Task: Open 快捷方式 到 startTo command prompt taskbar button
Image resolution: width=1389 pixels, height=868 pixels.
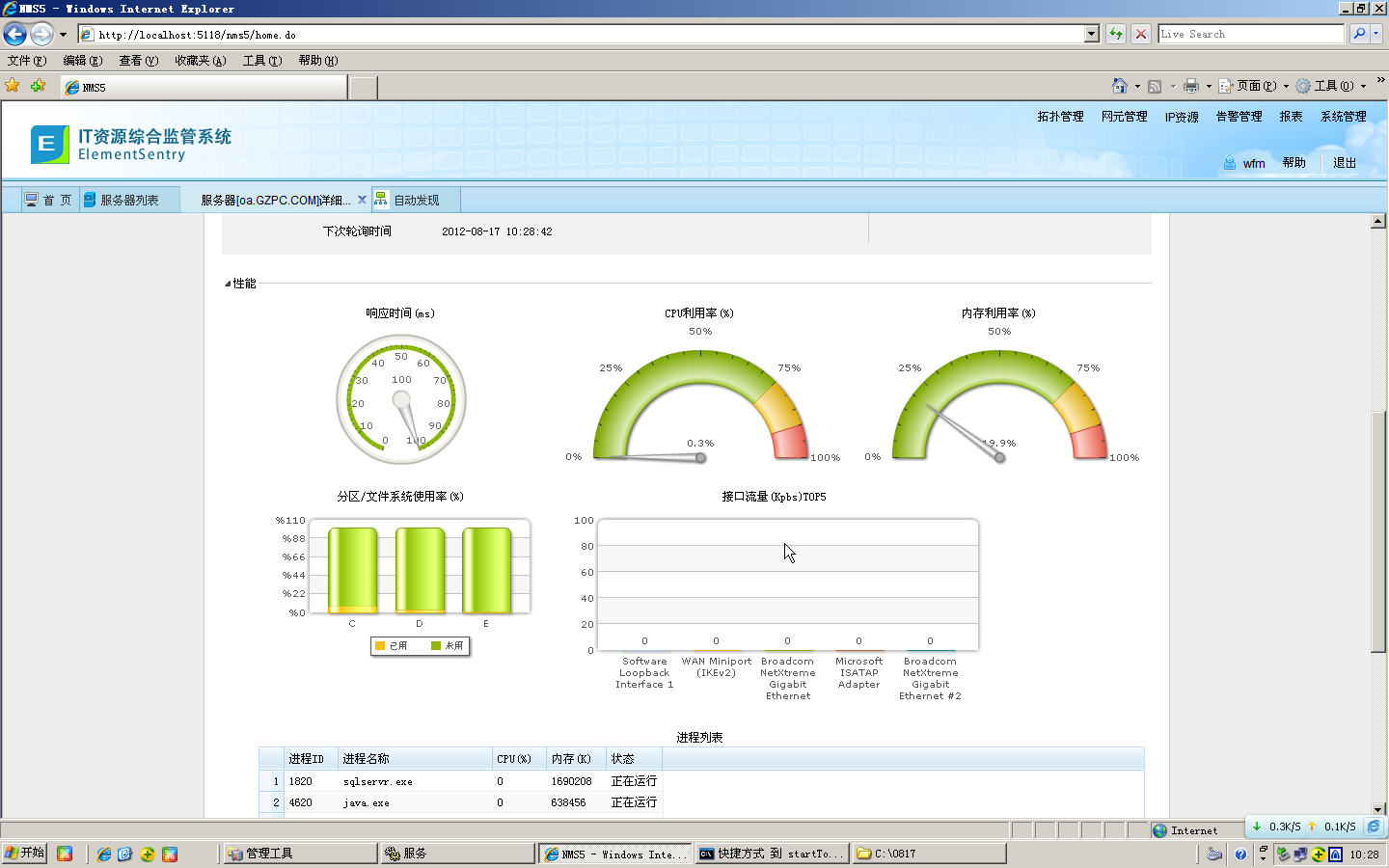Action: click(772, 854)
